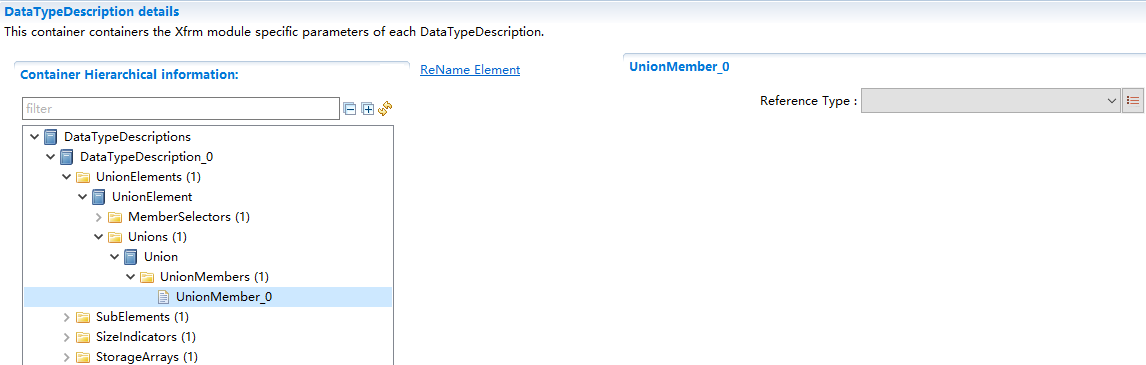Collapse the DataTypeDescription_0 node
1146x365 pixels.
pos(50,157)
